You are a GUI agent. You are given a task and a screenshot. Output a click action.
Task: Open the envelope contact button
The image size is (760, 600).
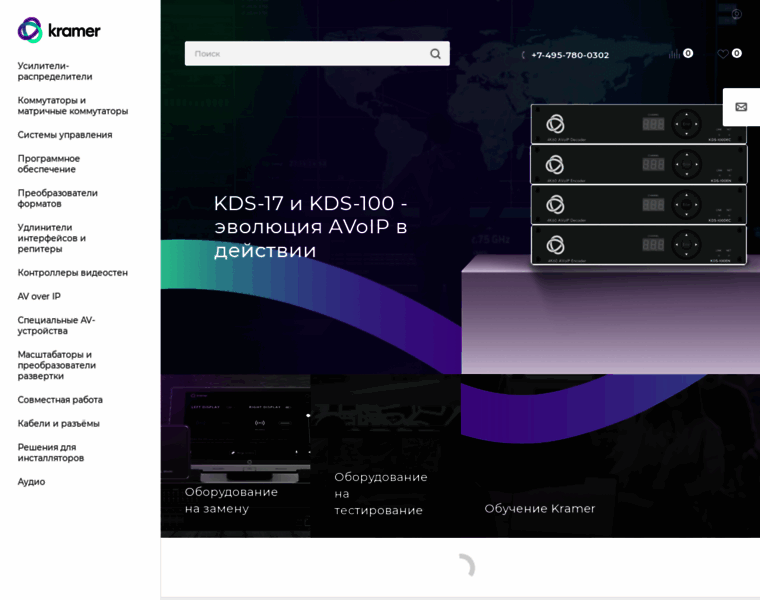pyautogui.click(x=741, y=107)
